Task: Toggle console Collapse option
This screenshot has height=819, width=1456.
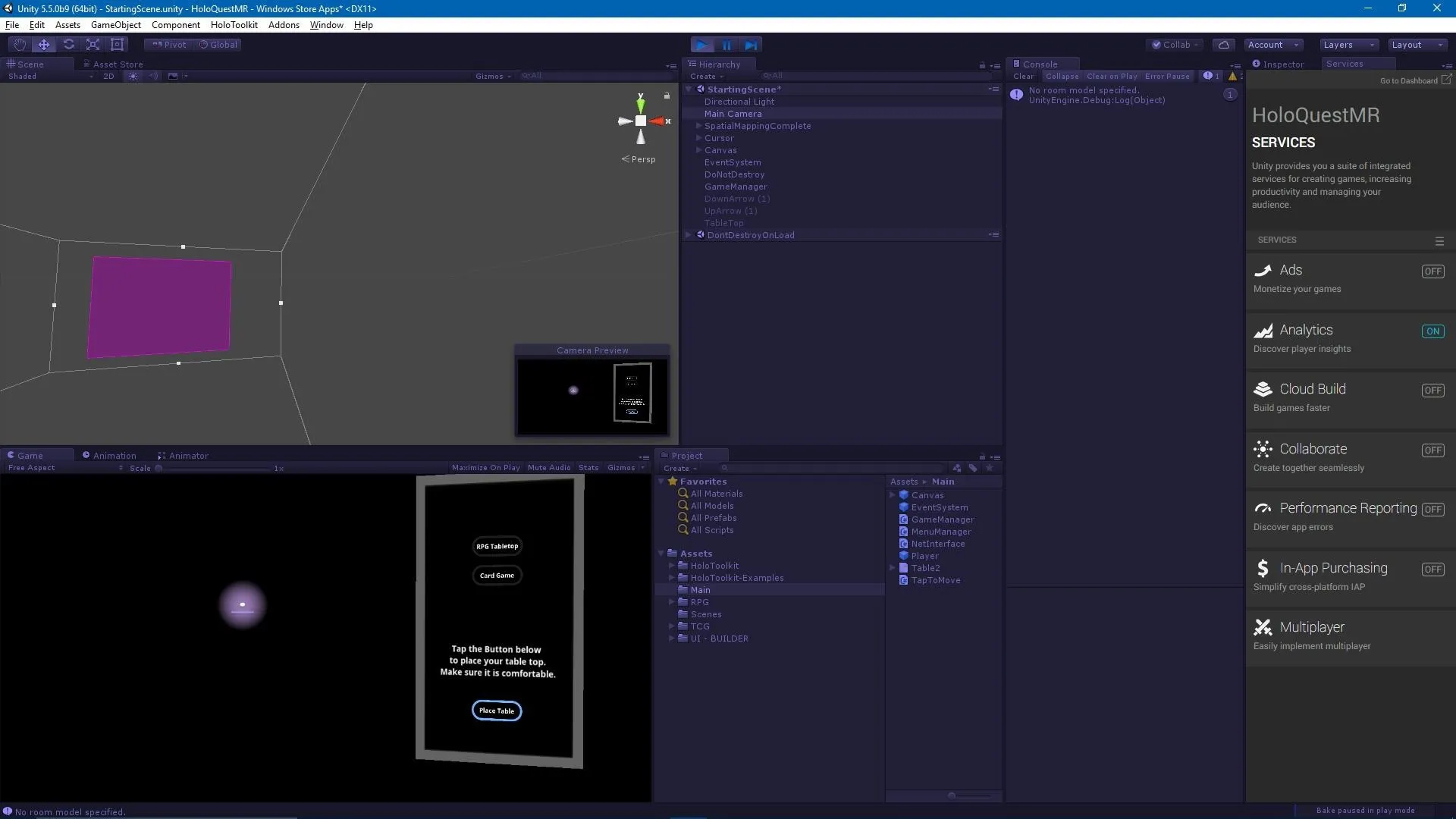Action: point(1062,76)
